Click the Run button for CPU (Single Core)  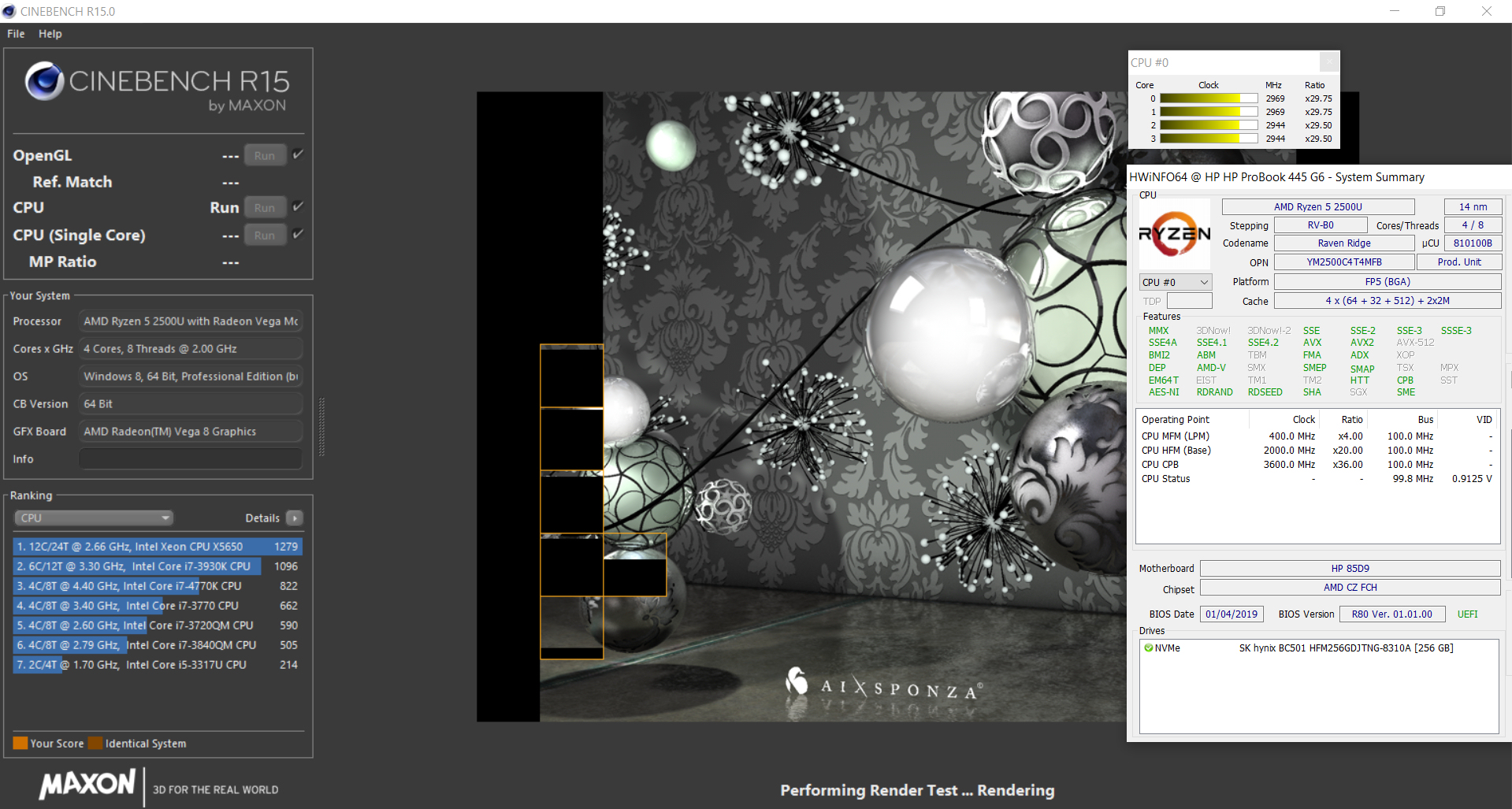pyautogui.click(x=265, y=235)
